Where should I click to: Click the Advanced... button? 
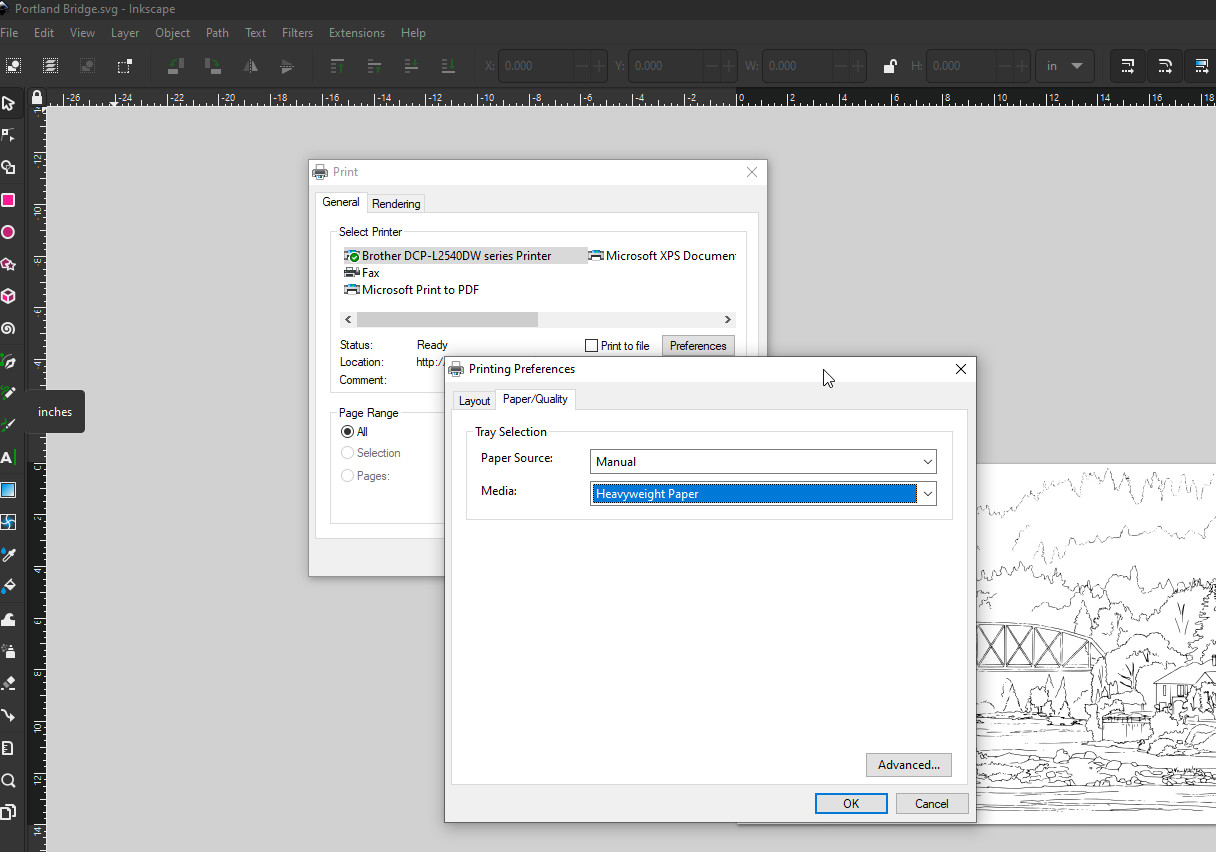(908, 765)
